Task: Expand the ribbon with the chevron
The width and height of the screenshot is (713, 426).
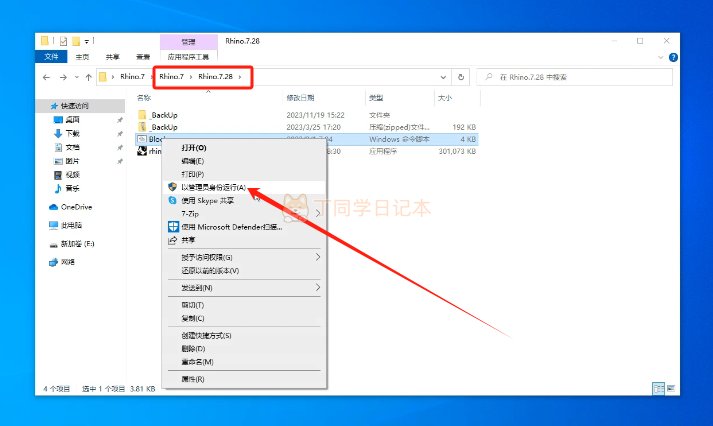Action: click(660, 57)
